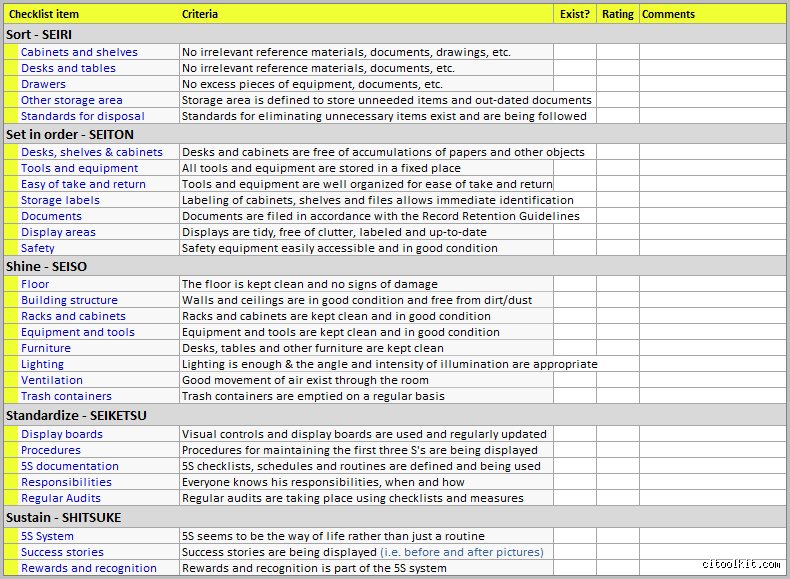The image size is (790, 579).
Task: Click the 'Standards for disposal' item
Action: click(x=83, y=116)
